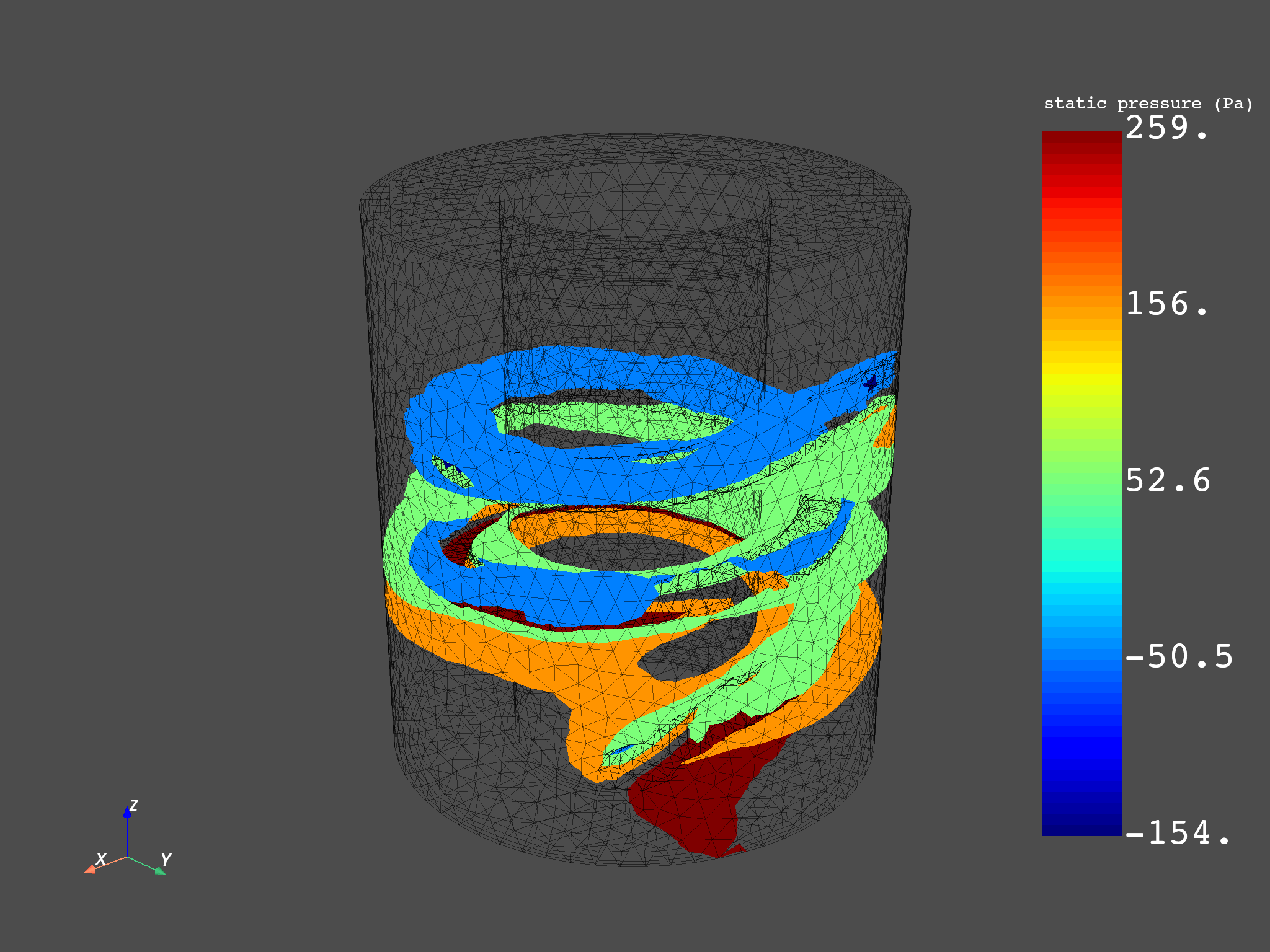Screen dimensions: 1270x952
Task: Click the −154. minimum legend value
Action: [1178, 832]
